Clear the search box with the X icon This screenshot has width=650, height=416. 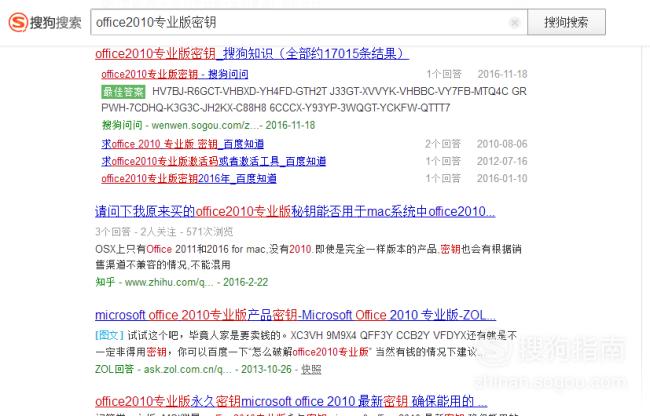click(x=514, y=22)
